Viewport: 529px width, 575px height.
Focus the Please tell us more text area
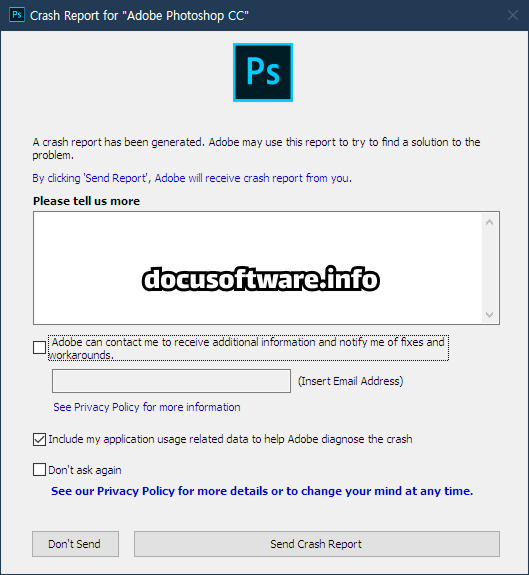click(x=257, y=268)
